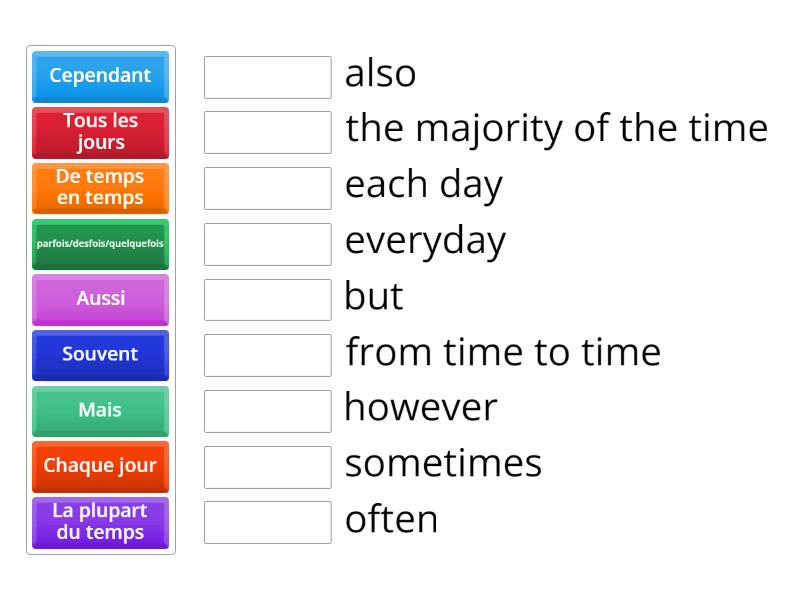The image size is (800, 600).
Task: Select the Souvent tile
Action: [x=100, y=355]
